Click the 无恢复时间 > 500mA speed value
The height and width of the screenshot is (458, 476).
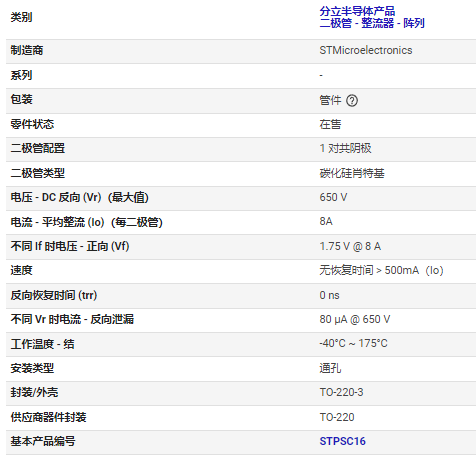(x=381, y=270)
